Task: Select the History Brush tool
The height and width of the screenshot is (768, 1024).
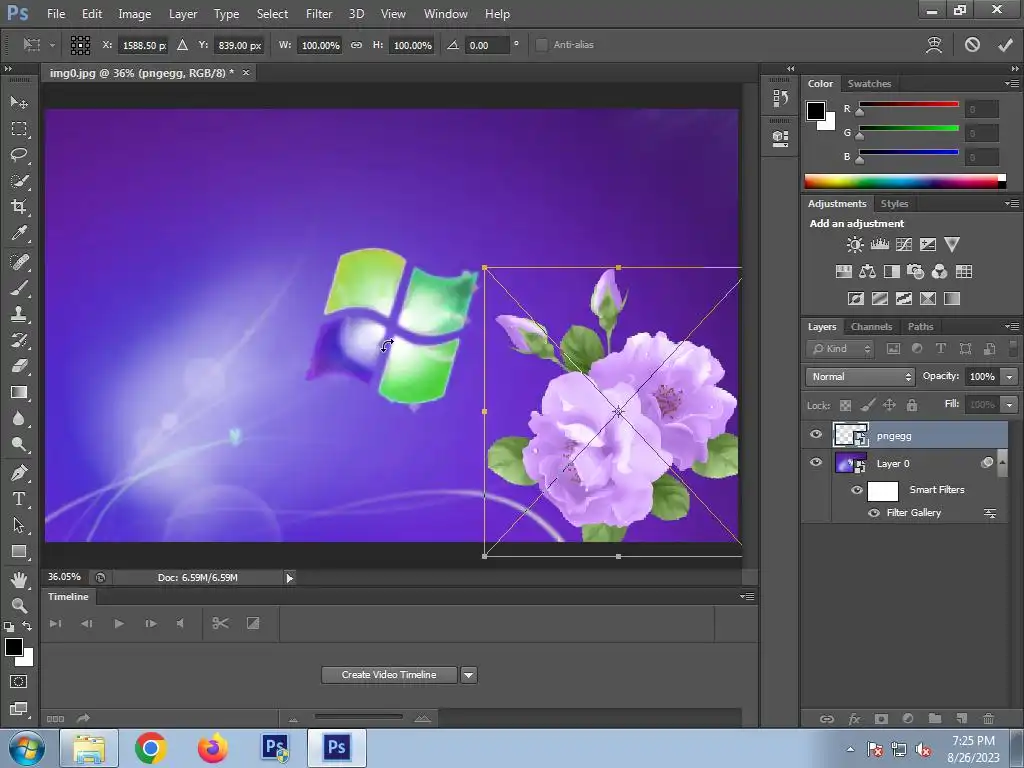Action: (x=19, y=340)
